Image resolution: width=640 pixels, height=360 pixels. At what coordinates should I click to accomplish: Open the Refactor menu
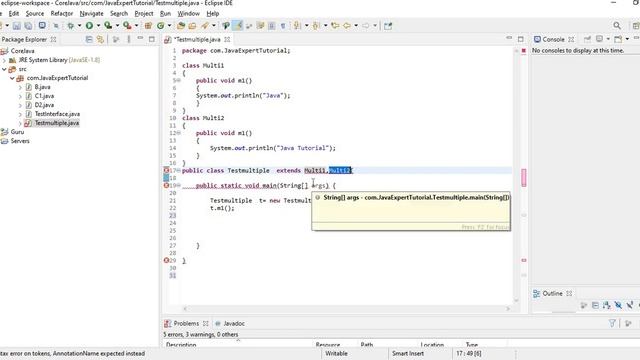[62, 13]
